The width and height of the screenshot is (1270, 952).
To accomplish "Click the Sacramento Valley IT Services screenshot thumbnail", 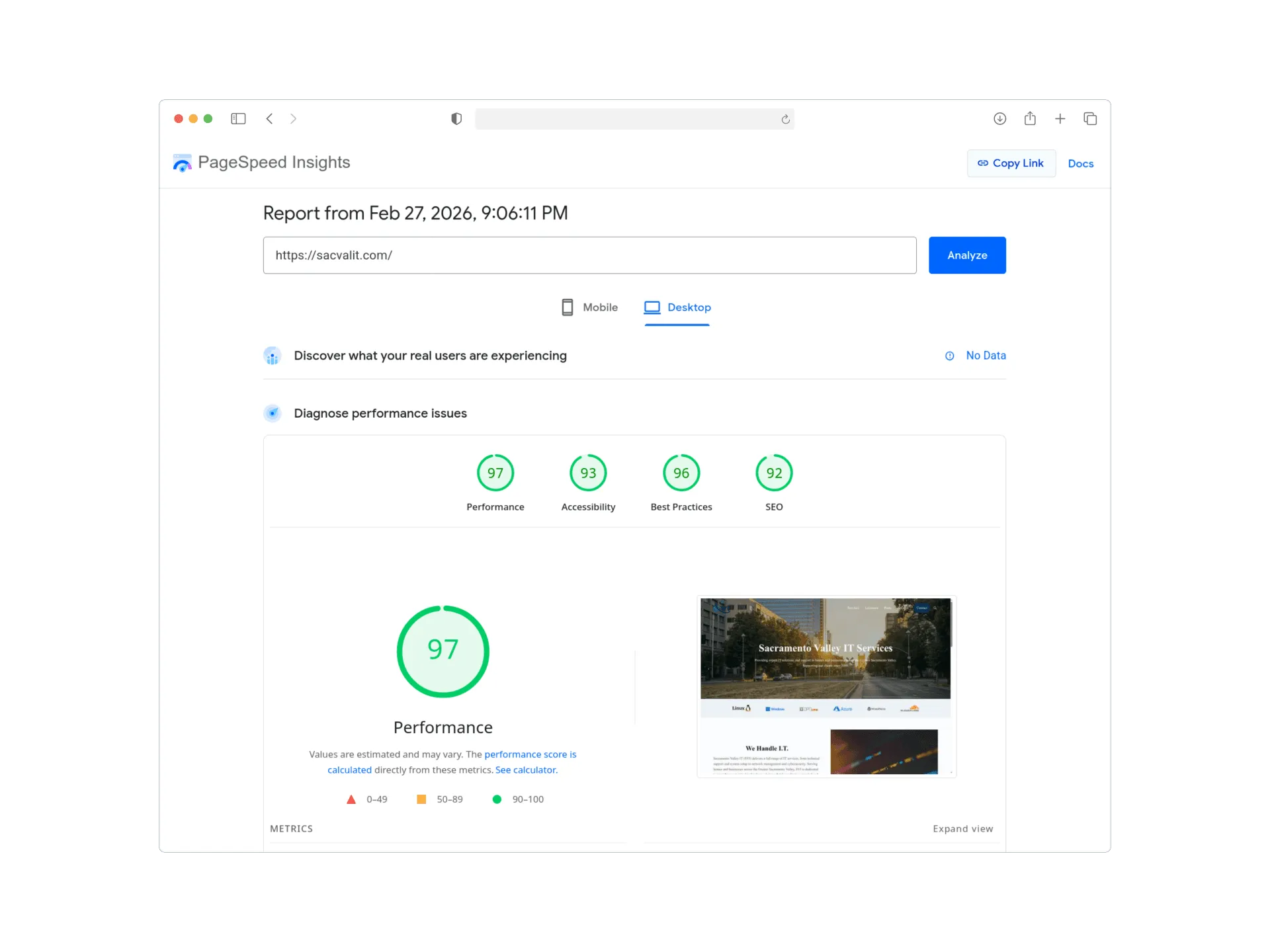I will [x=826, y=686].
